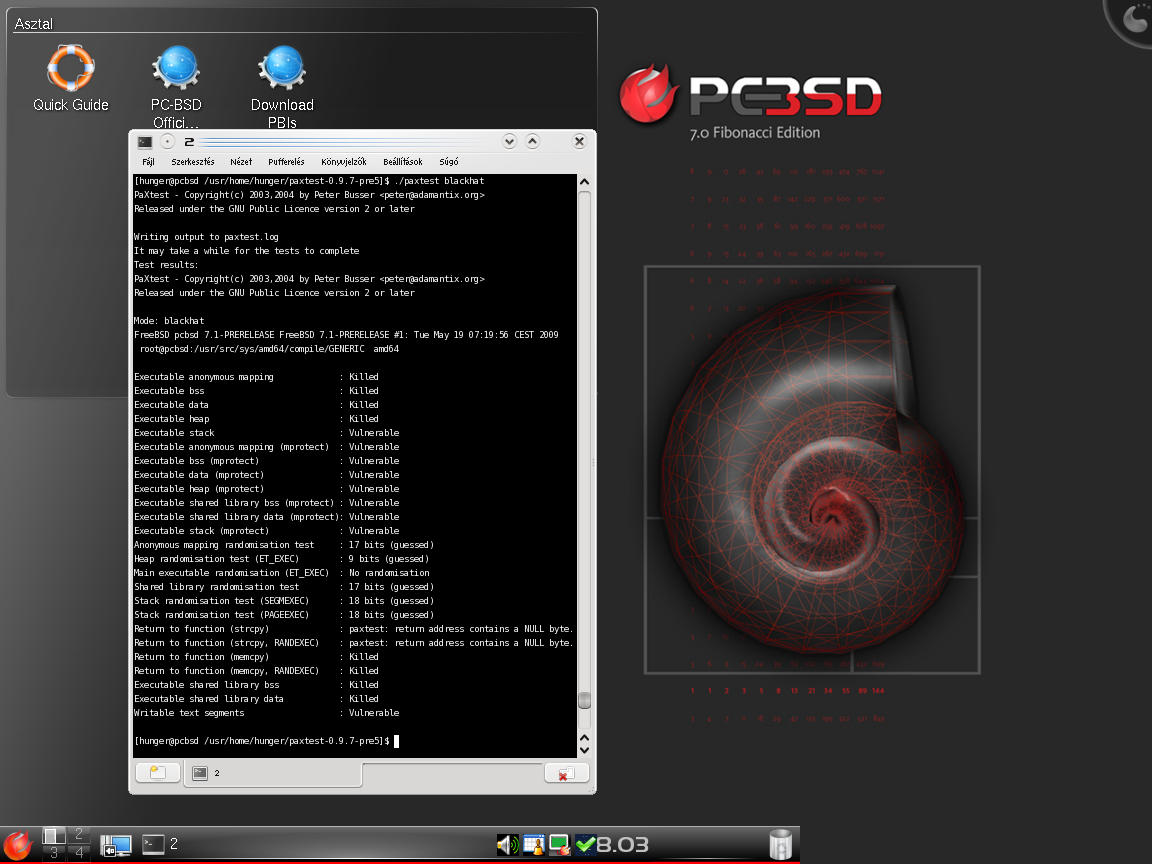1152x864 pixels.
Task: Open the Quick Guide desktop icon
Action: coord(71,77)
